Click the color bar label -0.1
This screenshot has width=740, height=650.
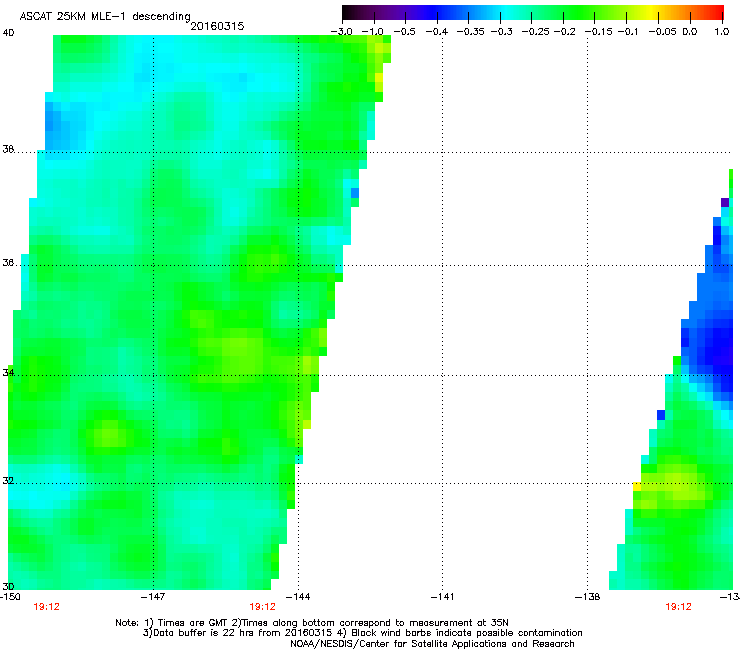point(628,32)
